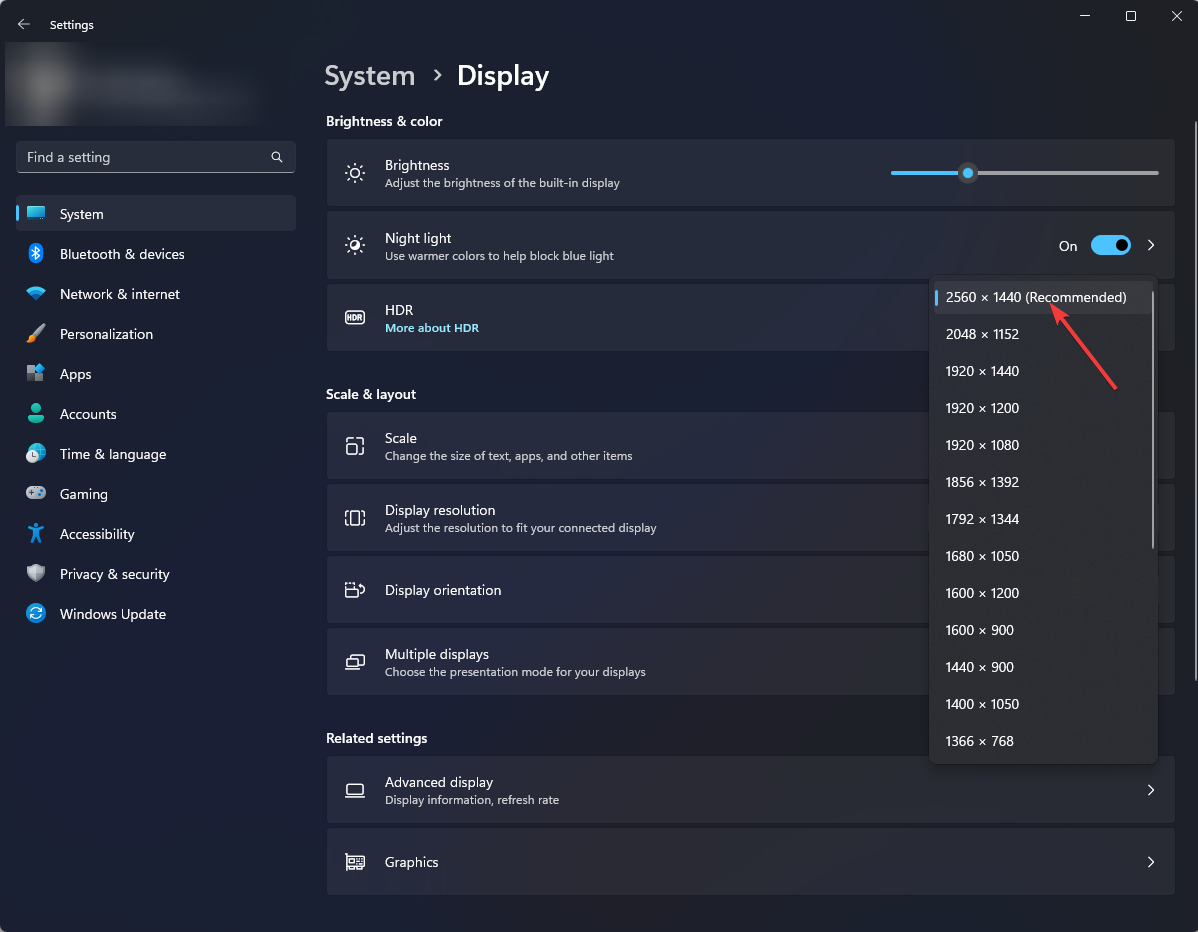This screenshot has width=1198, height=932.
Task: Go to System in breadcrumb
Action: [370, 76]
